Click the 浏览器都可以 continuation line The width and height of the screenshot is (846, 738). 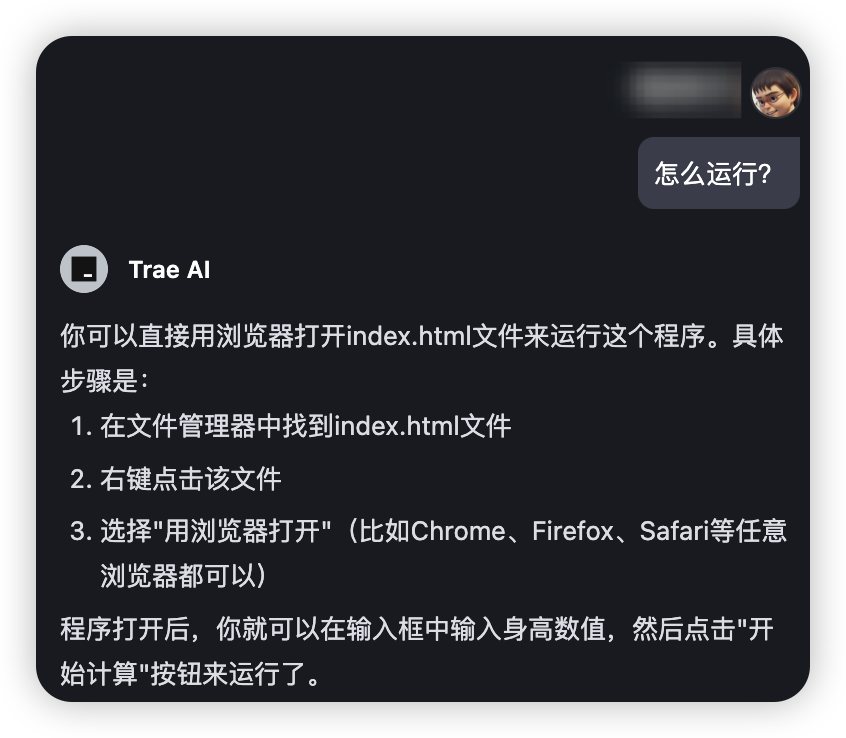click(x=183, y=576)
